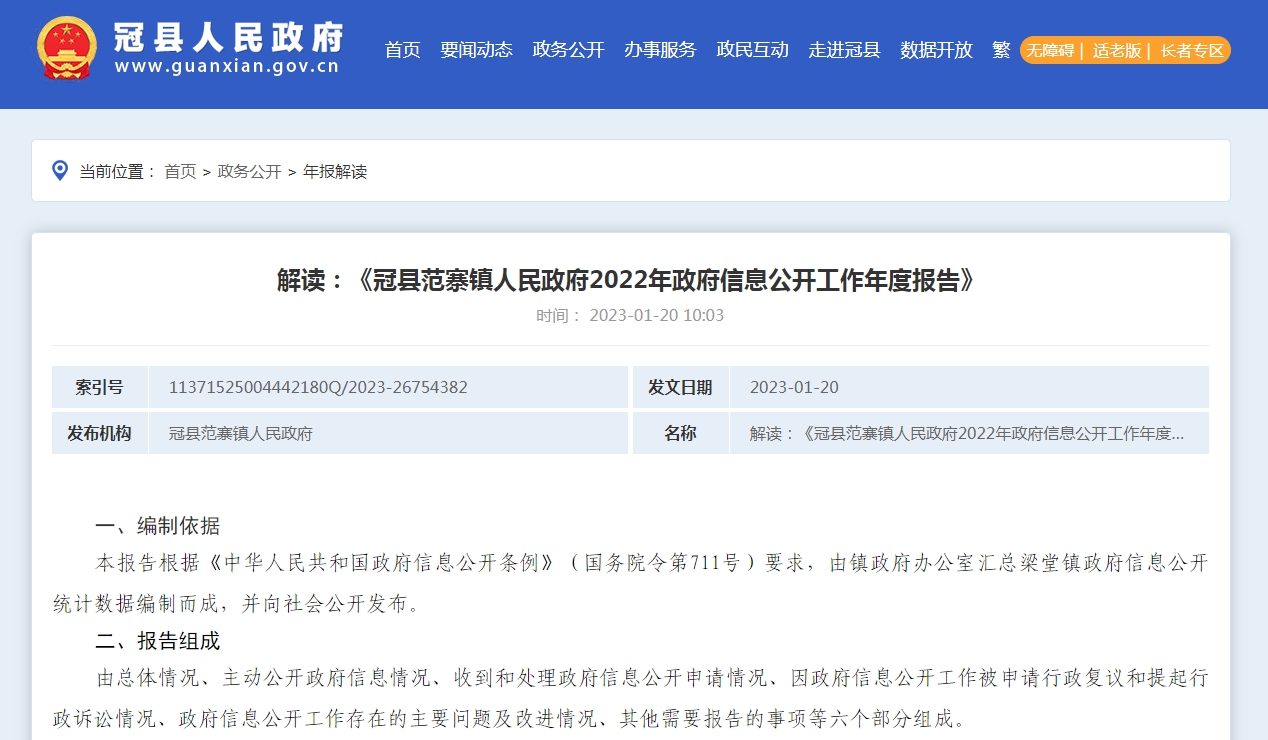
Task: Click the 名称 label cell
Action: pos(681,433)
